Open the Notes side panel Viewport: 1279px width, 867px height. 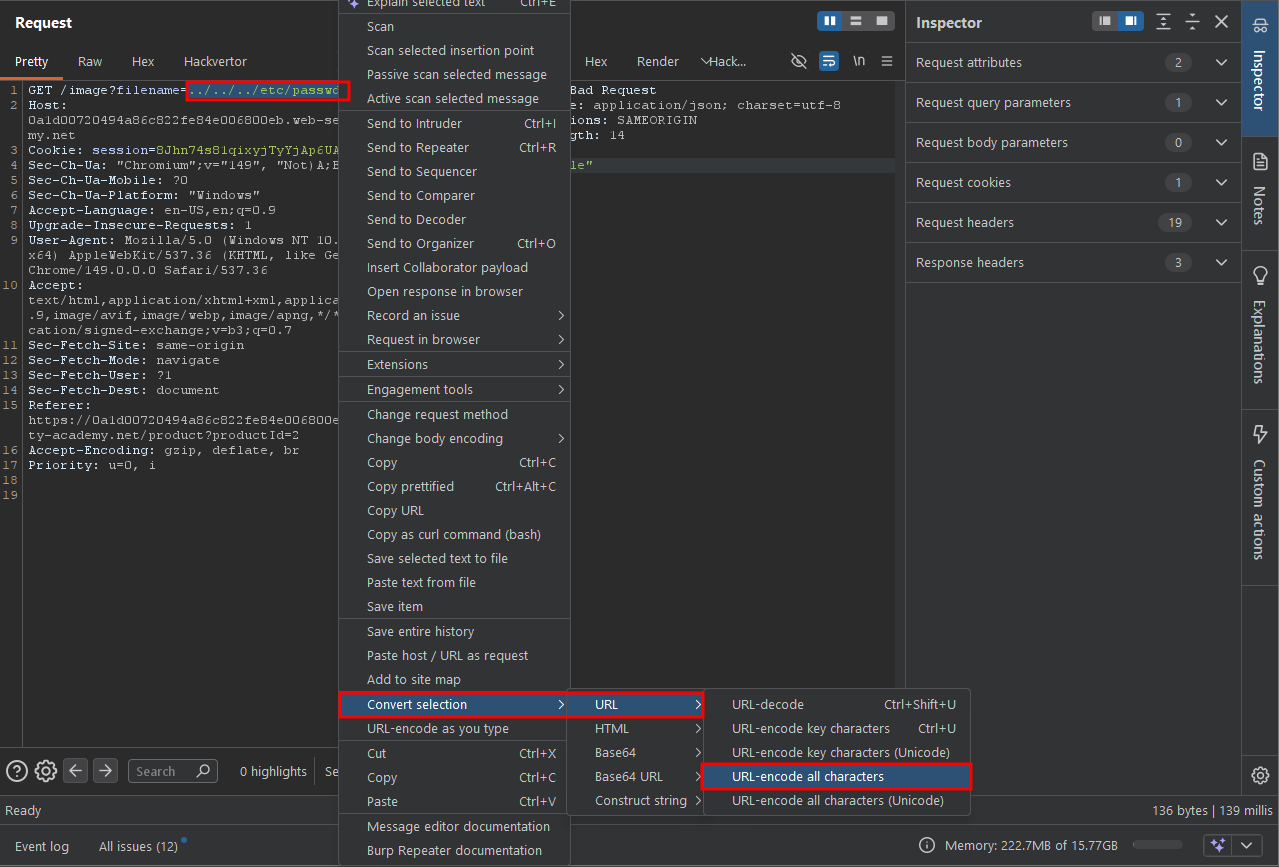pyautogui.click(x=1259, y=189)
